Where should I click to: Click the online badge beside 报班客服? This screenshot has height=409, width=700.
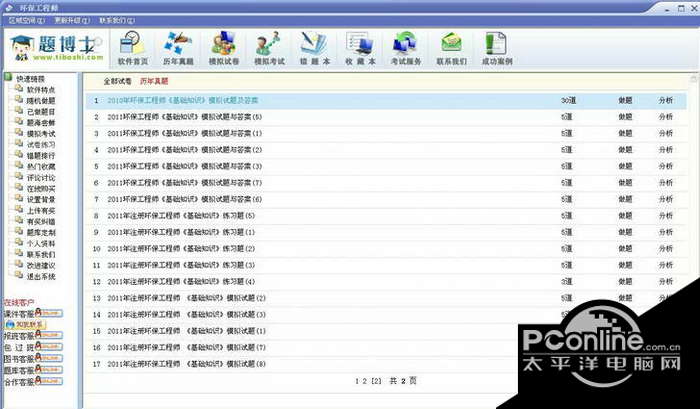49,335
